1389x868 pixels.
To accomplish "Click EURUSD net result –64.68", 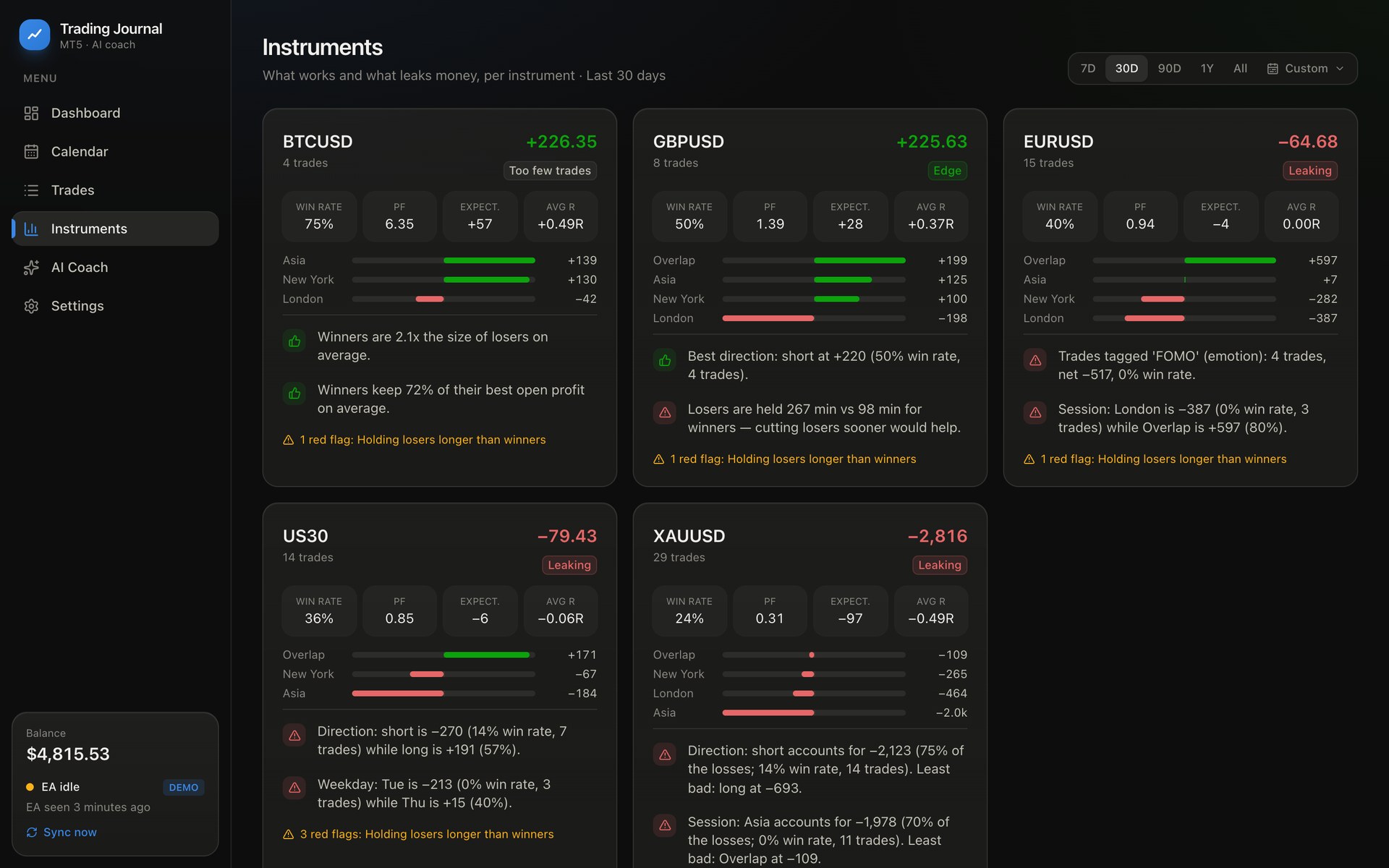I will (x=1308, y=142).
